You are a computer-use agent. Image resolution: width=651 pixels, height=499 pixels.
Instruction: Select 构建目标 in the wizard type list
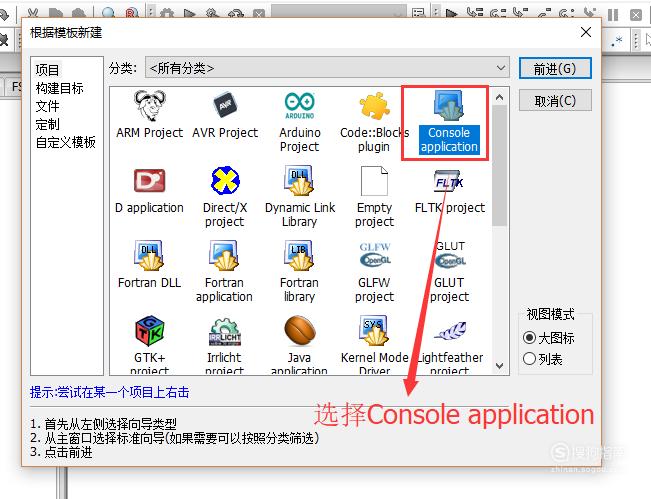59,88
